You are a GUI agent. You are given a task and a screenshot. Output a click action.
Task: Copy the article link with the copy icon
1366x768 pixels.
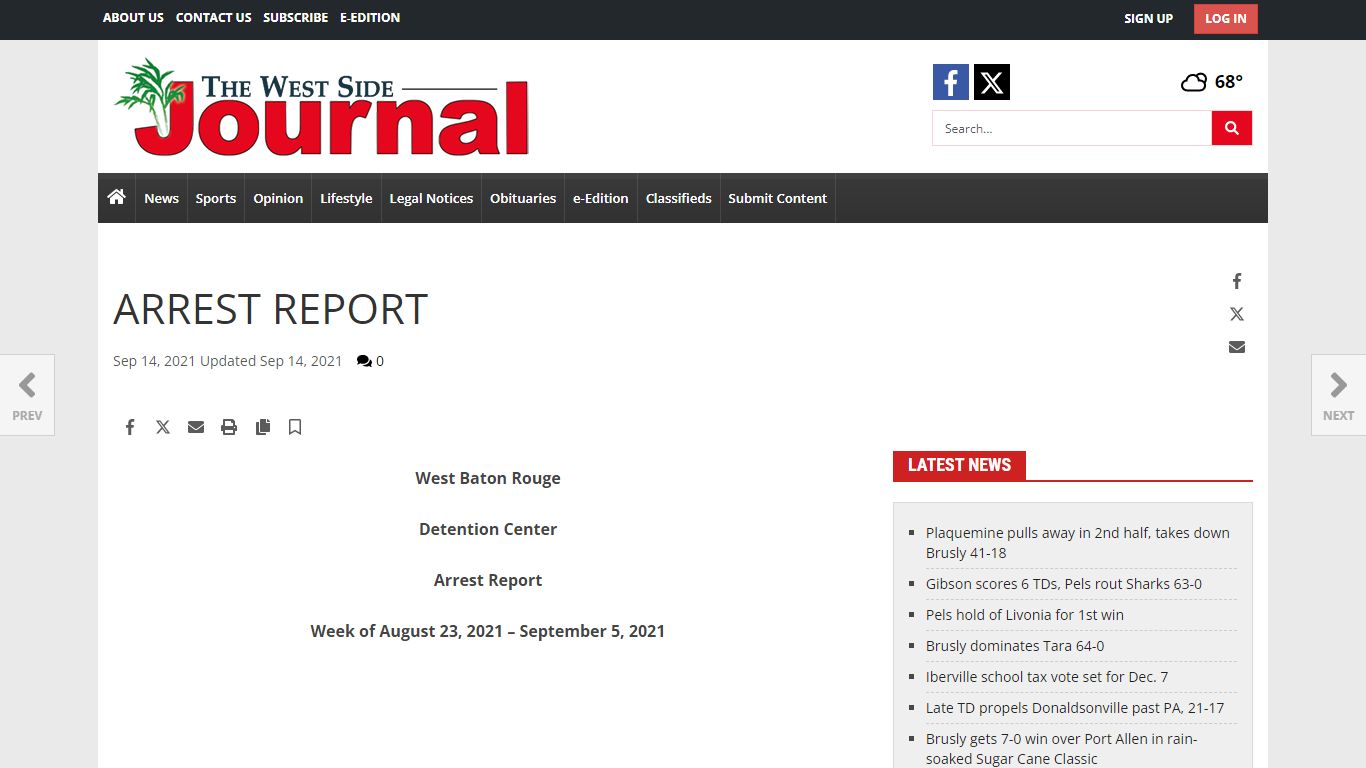tap(263, 427)
